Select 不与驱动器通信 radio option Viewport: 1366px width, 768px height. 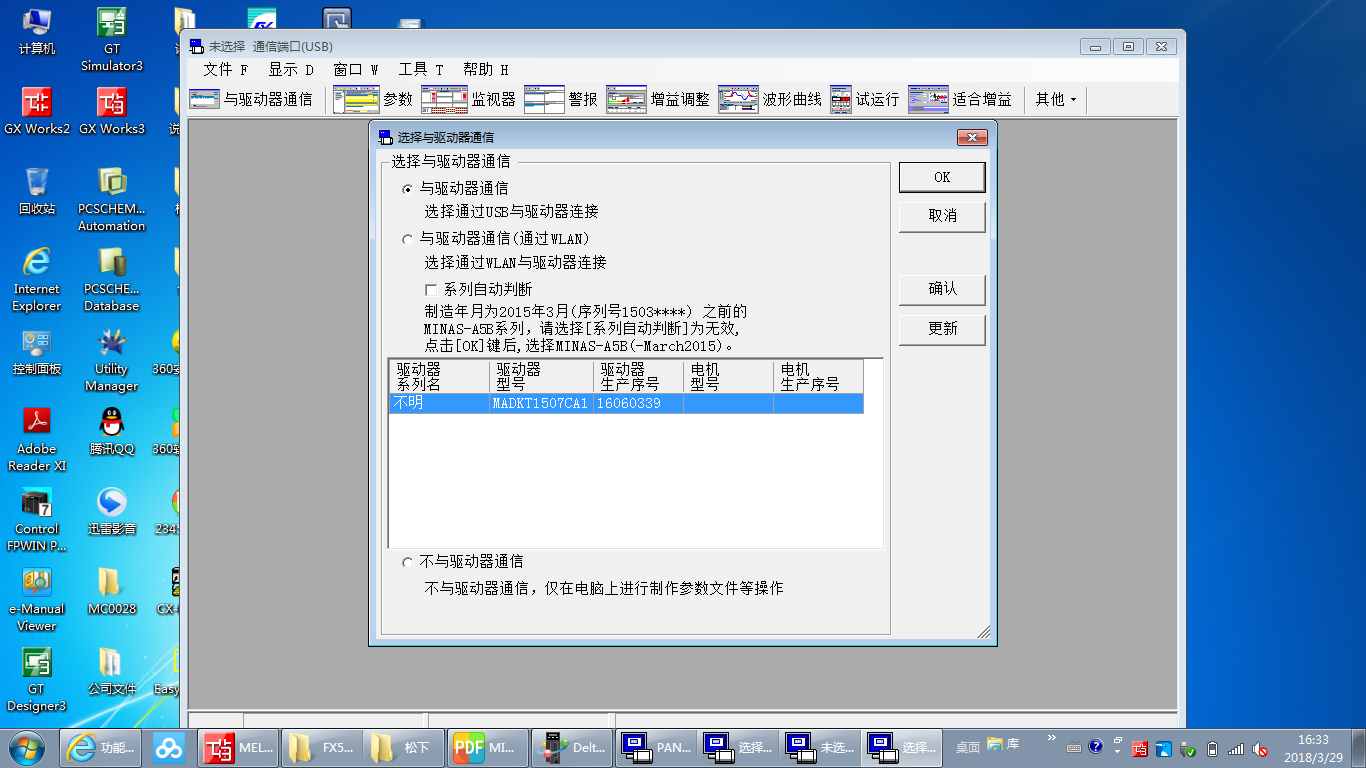click(x=407, y=563)
